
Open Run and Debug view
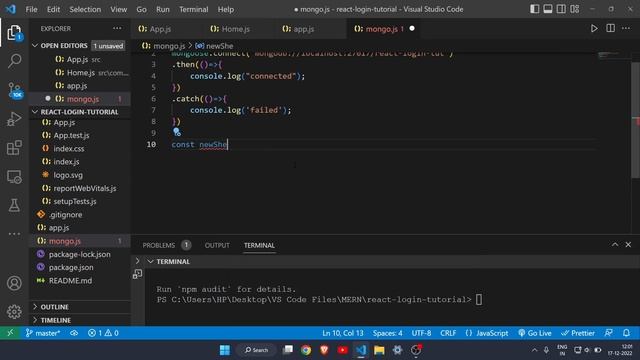tap(14, 119)
